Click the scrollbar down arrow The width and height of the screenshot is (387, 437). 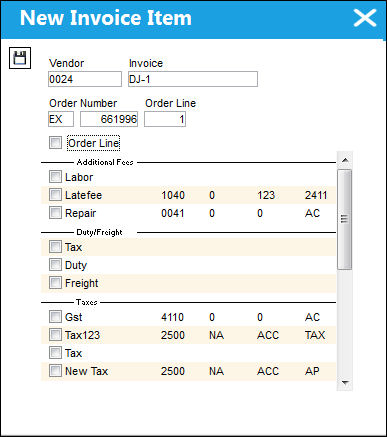(x=345, y=382)
